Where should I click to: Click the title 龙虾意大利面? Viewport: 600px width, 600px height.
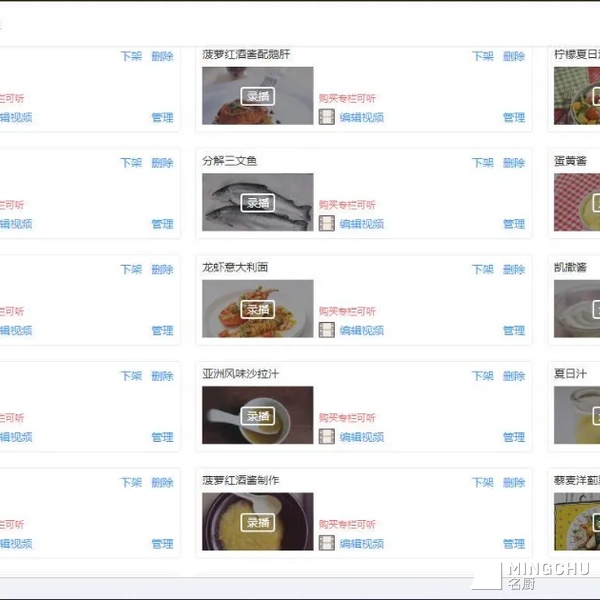pos(235,267)
